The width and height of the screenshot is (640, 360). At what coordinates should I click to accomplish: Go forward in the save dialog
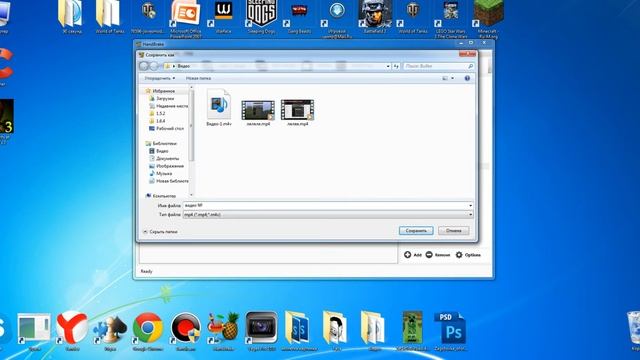154,66
